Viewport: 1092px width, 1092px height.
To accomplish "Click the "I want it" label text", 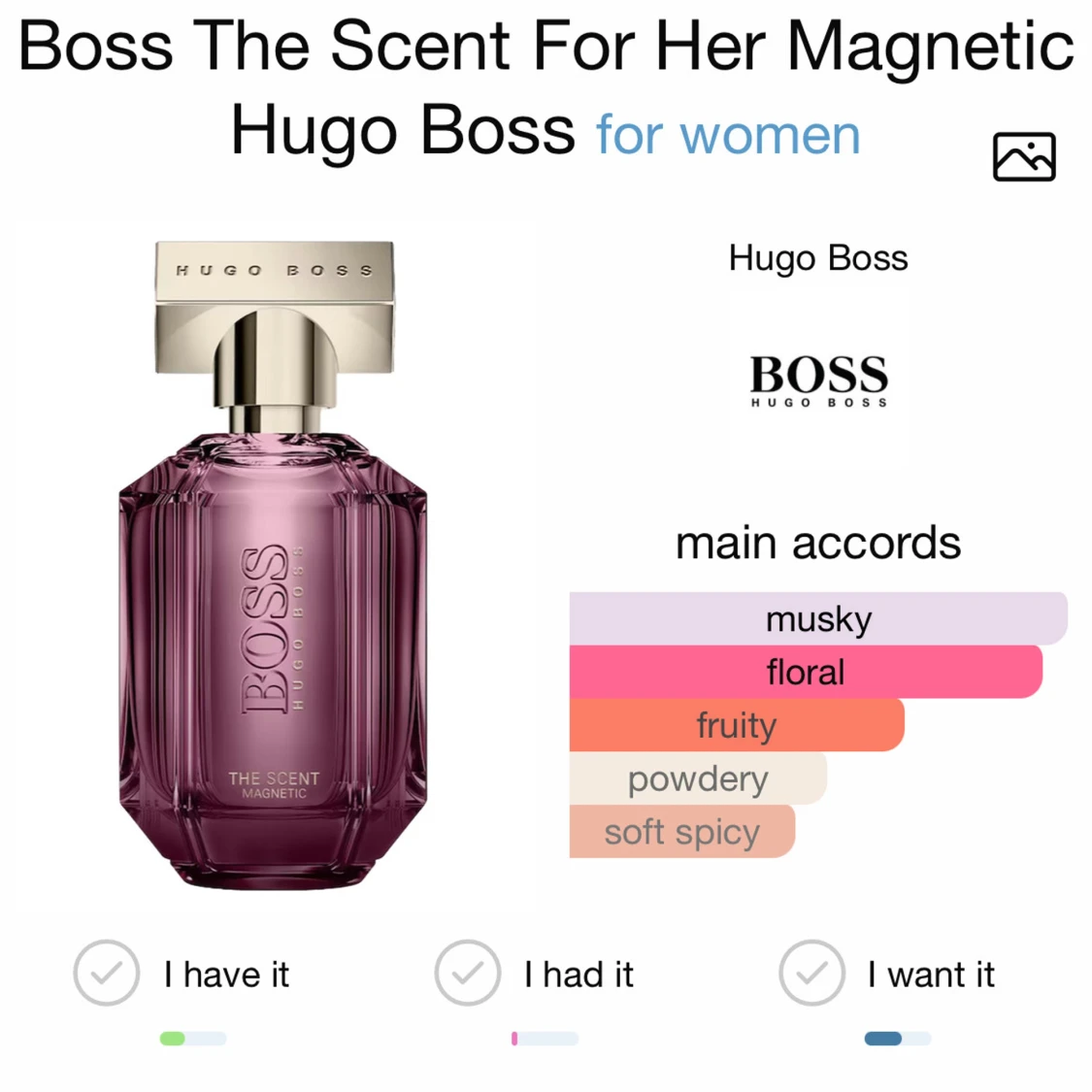I will coord(931,975).
